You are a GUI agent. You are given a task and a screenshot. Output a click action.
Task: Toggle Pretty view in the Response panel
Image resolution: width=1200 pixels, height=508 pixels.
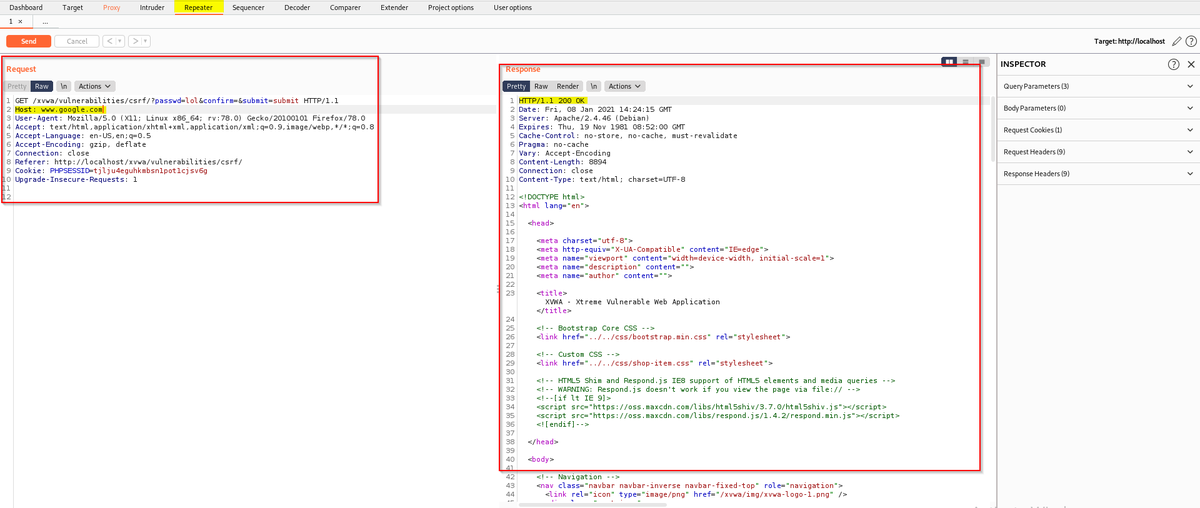point(516,86)
